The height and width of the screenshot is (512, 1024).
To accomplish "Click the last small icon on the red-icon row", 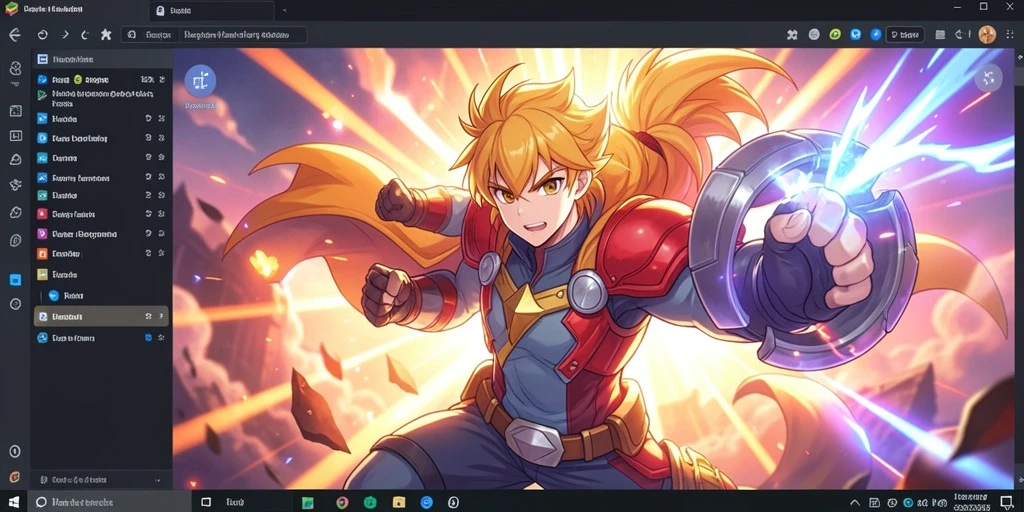I will (x=161, y=214).
